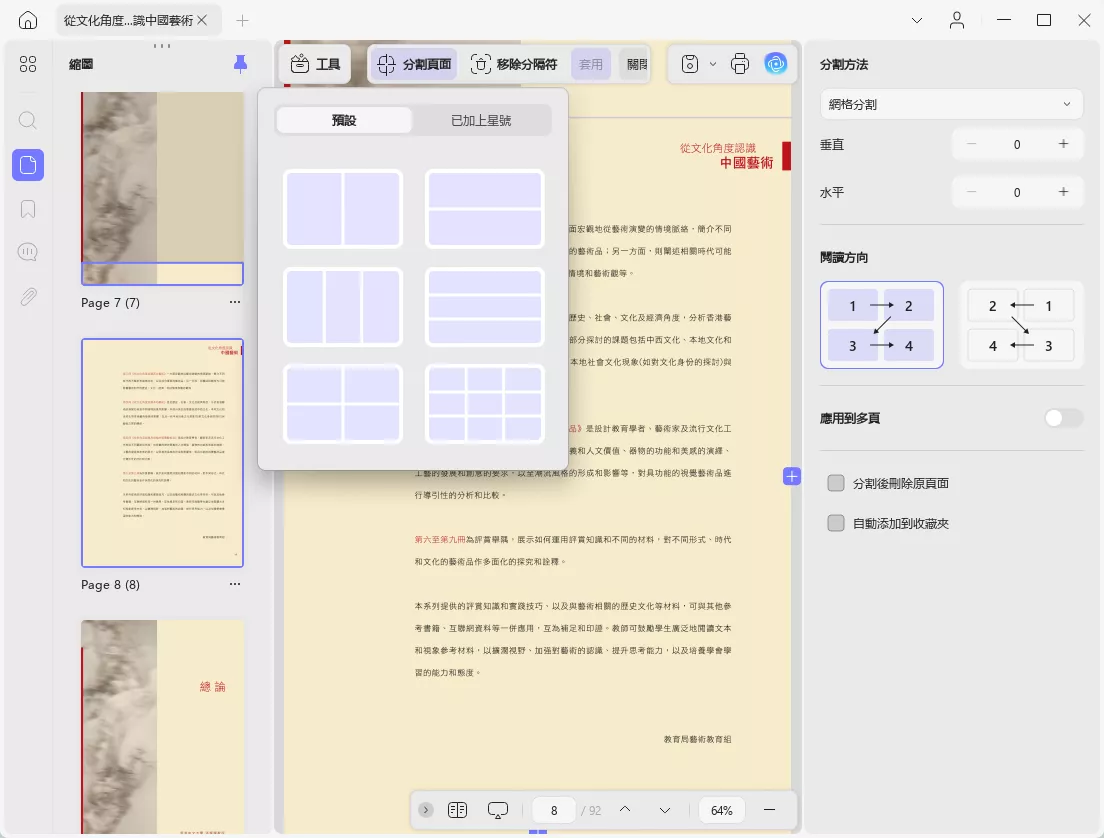Click the blue plus divider handle
1104x838 pixels.
click(x=791, y=477)
